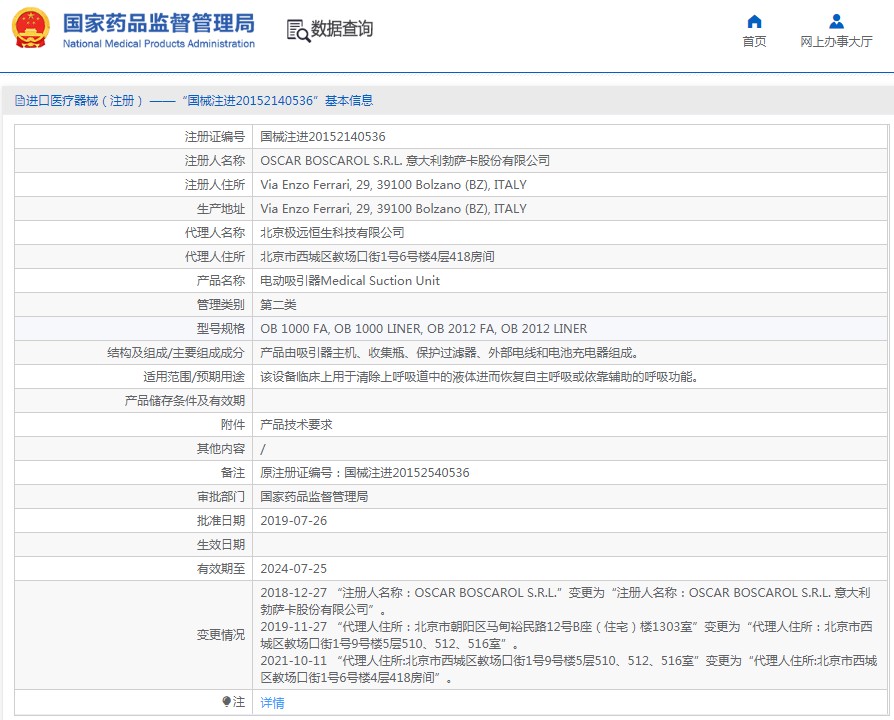Click the 数据查询 heading text
Image resolution: width=894 pixels, height=720 pixels.
(342, 29)
